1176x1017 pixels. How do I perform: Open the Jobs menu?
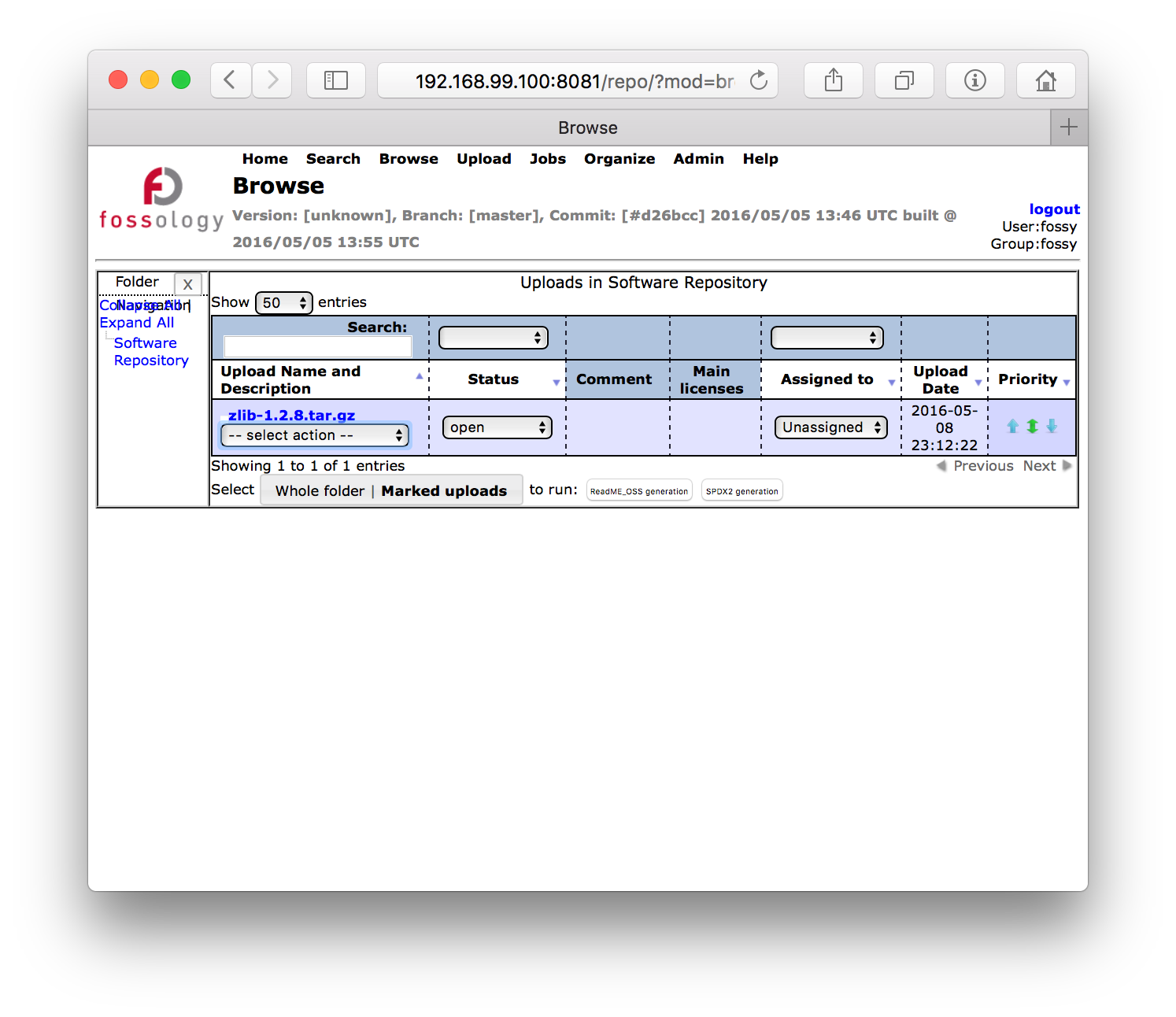click(548, 159)
